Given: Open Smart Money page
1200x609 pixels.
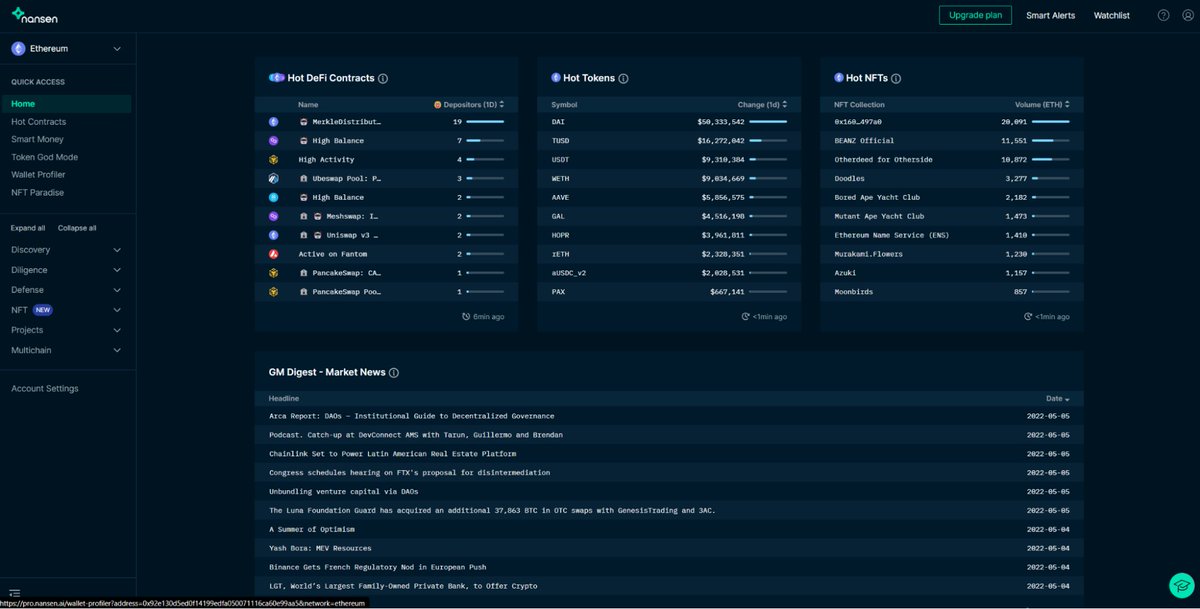Looking at the screenshot, I should [37, 139].
